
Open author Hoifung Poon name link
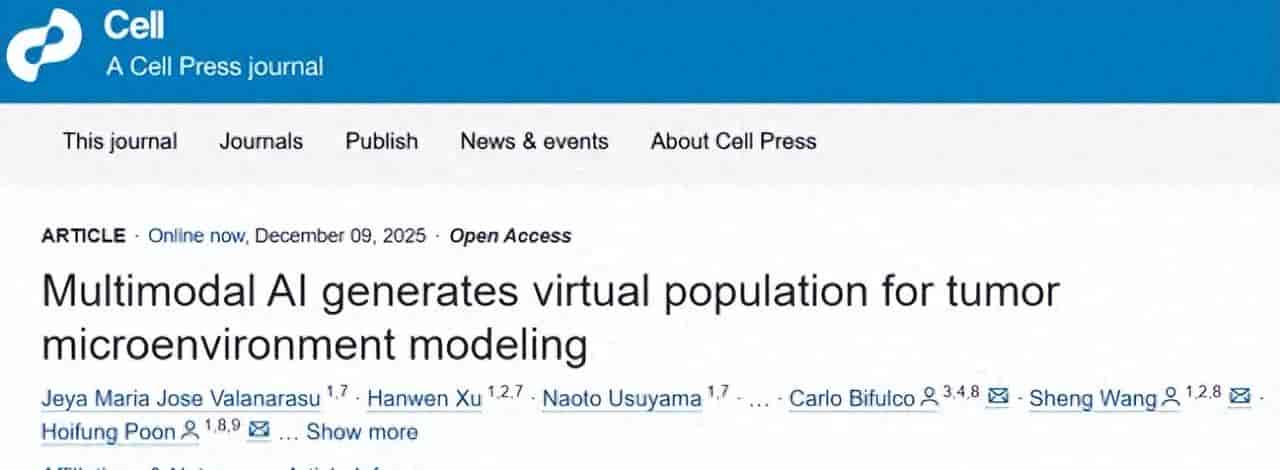(x=109, y=432)
